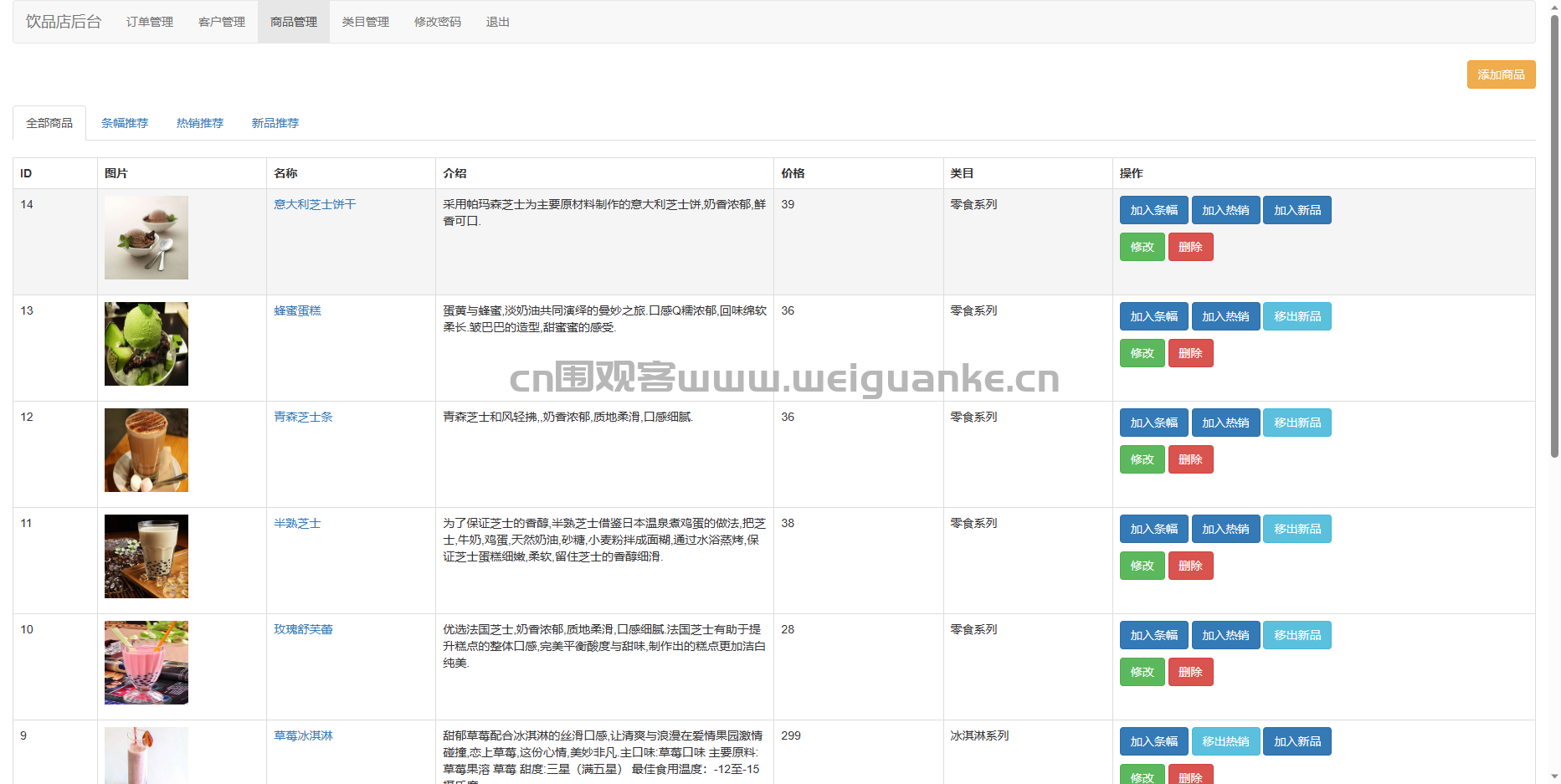
Task: Click 修改 for 蜂蜜蛋糕
Action: [1142, 353]
